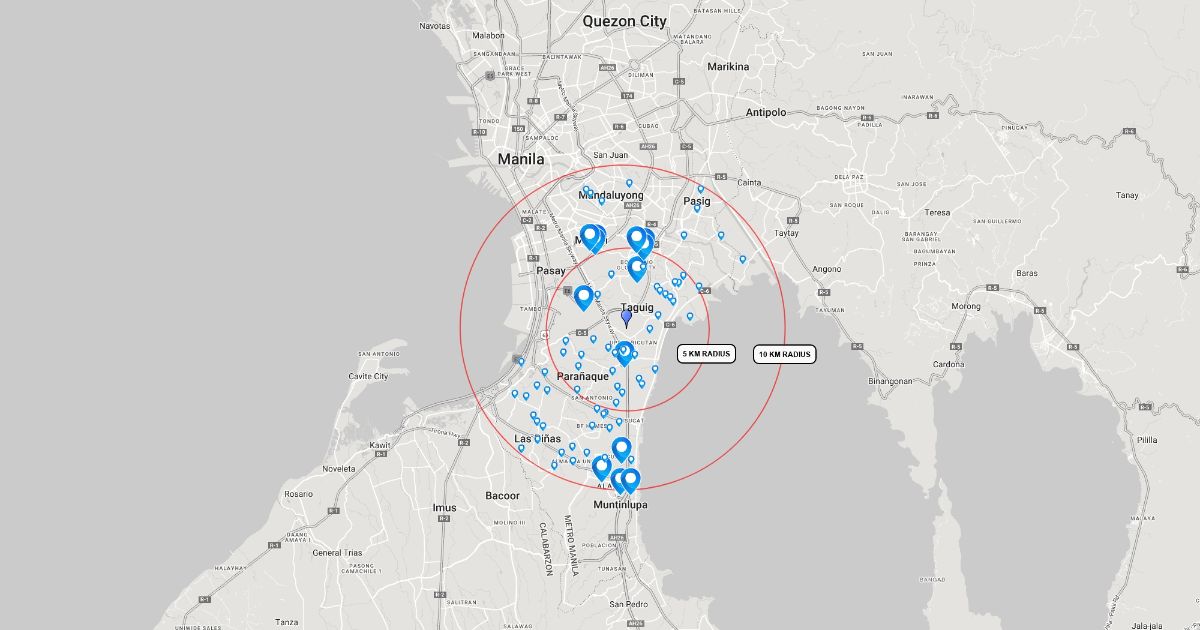This screenshot has height=630, width=1200.
Task: Select the Marikina map label
Action: pyautogui.click(x=727, y=67)
